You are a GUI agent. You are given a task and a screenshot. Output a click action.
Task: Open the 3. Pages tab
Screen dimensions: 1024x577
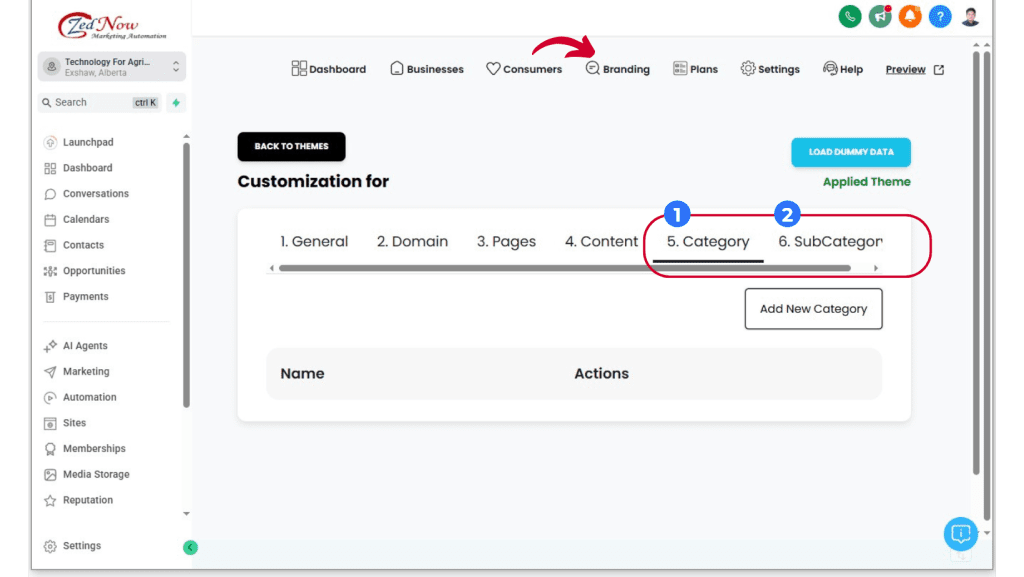click(x=506, y=241)
